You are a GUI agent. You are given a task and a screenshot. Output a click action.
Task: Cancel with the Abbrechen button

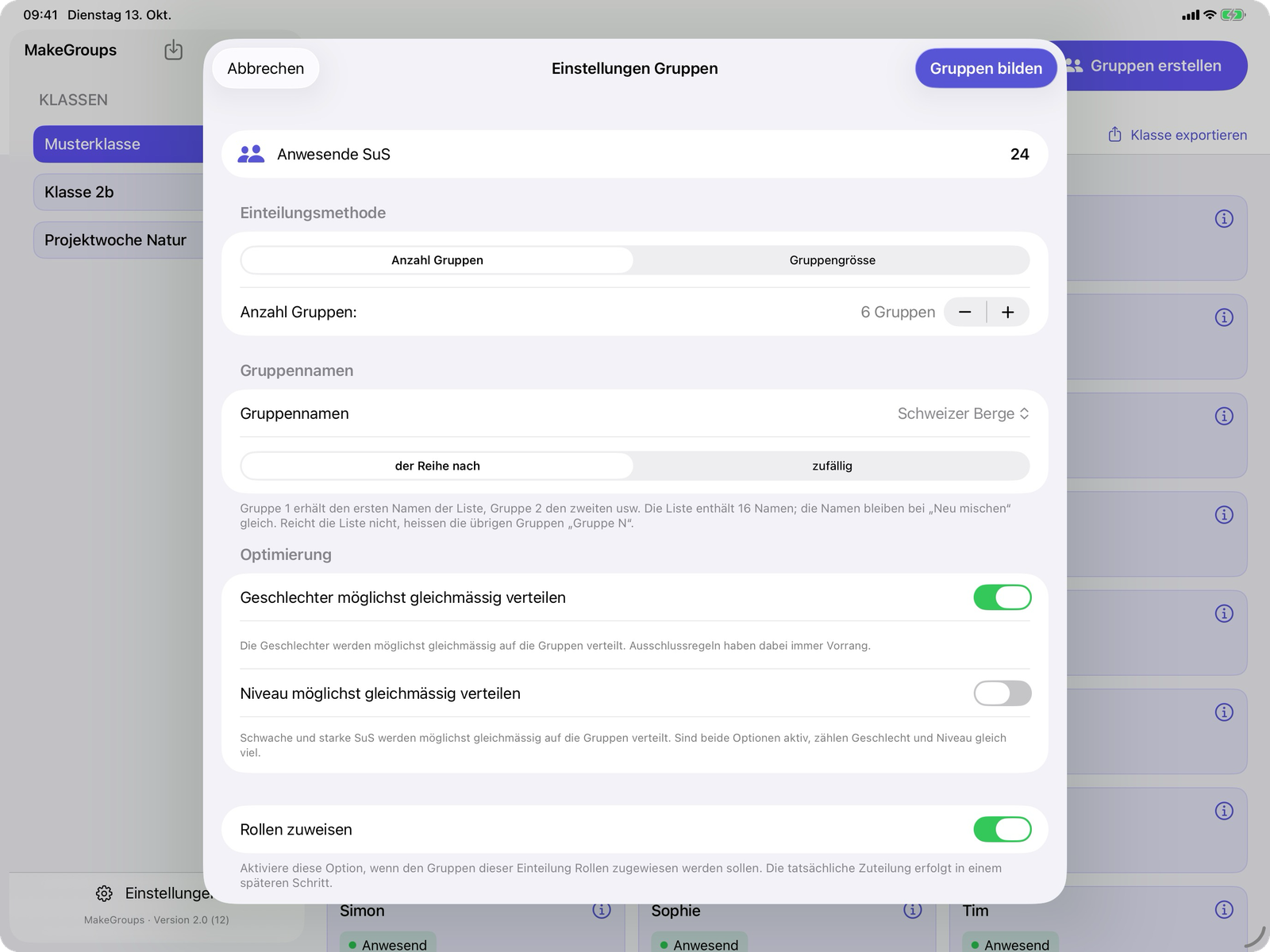click(266, 68)
